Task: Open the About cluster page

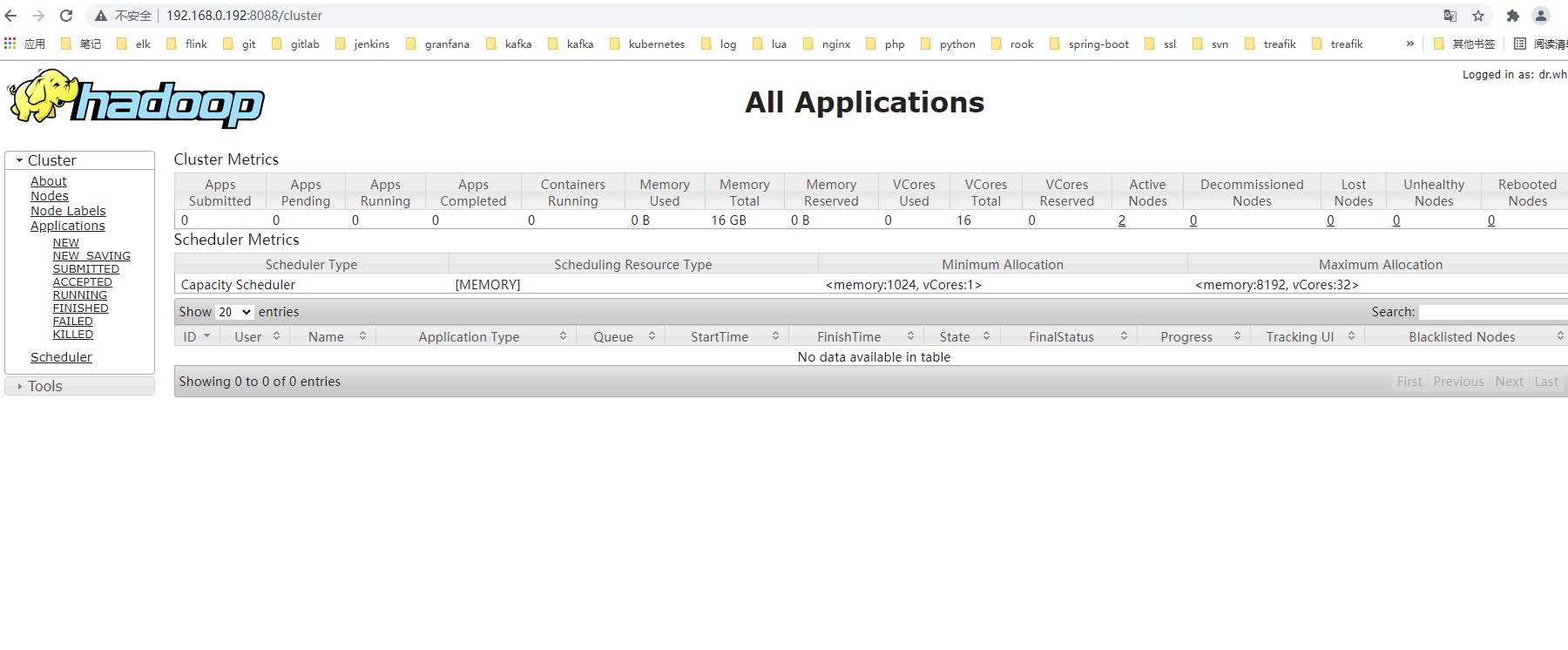Action: 49,181
